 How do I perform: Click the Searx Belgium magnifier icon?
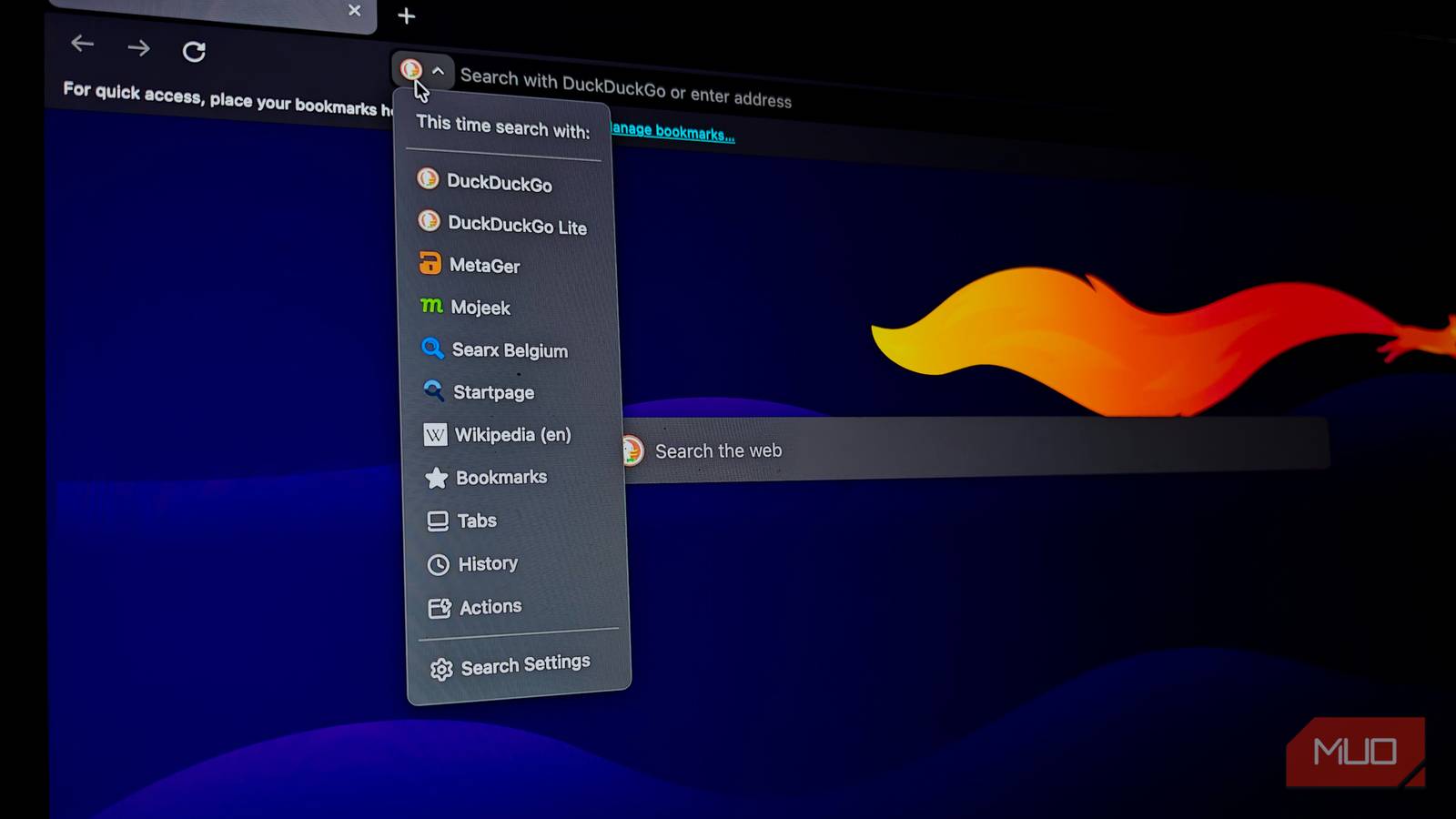coord(432,348)
